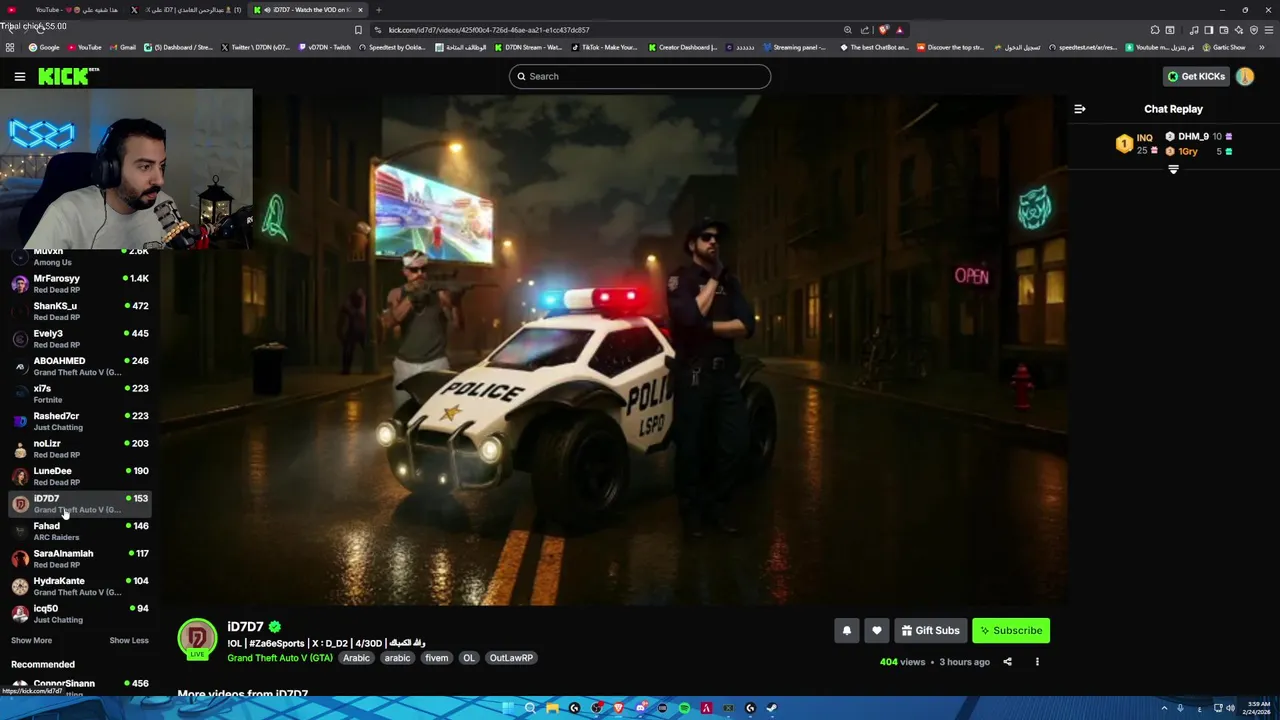Screen dimensions: 1280x720
Task: Click the browser reload button
Action: (39, 30)
